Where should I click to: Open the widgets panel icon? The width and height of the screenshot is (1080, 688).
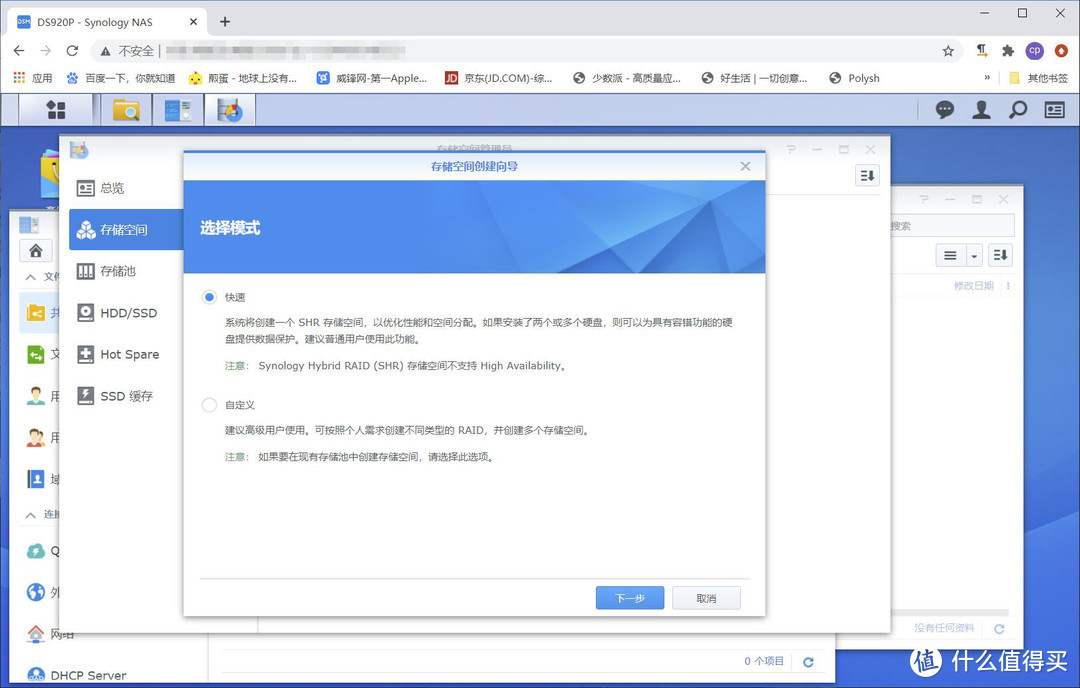(x=1053, y=110)
